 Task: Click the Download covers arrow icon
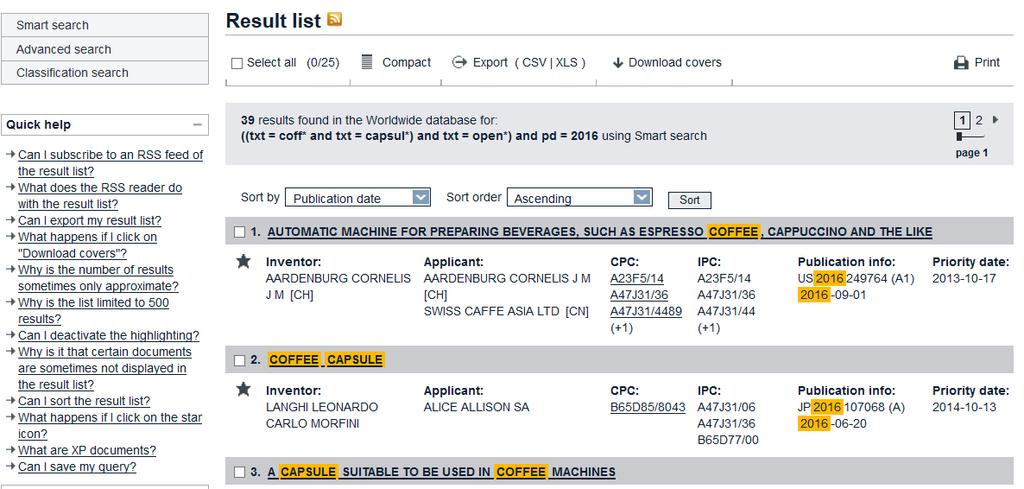click(x=618, y=63)
